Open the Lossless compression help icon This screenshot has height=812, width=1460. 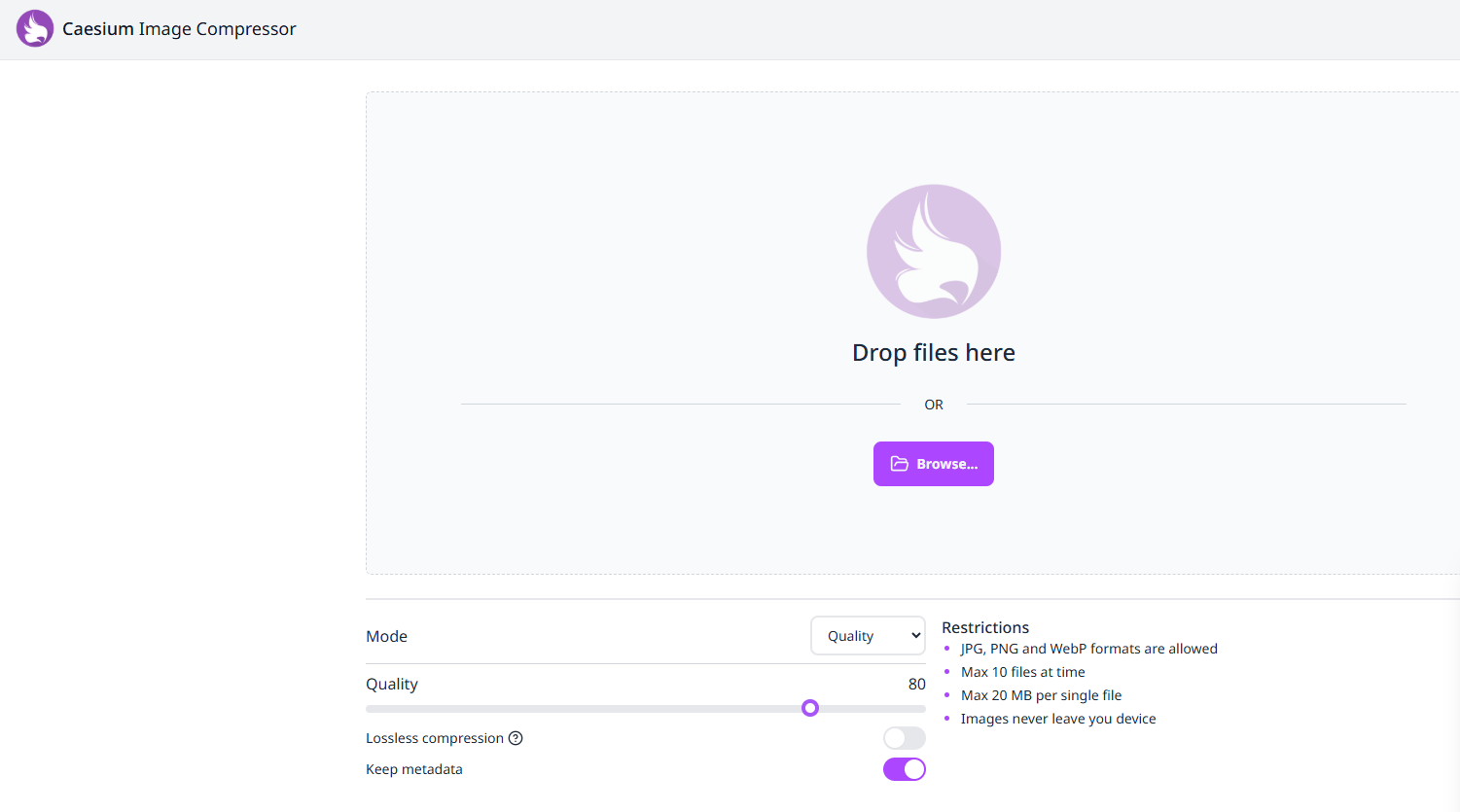pyautogui.click(x=516, y=738)
